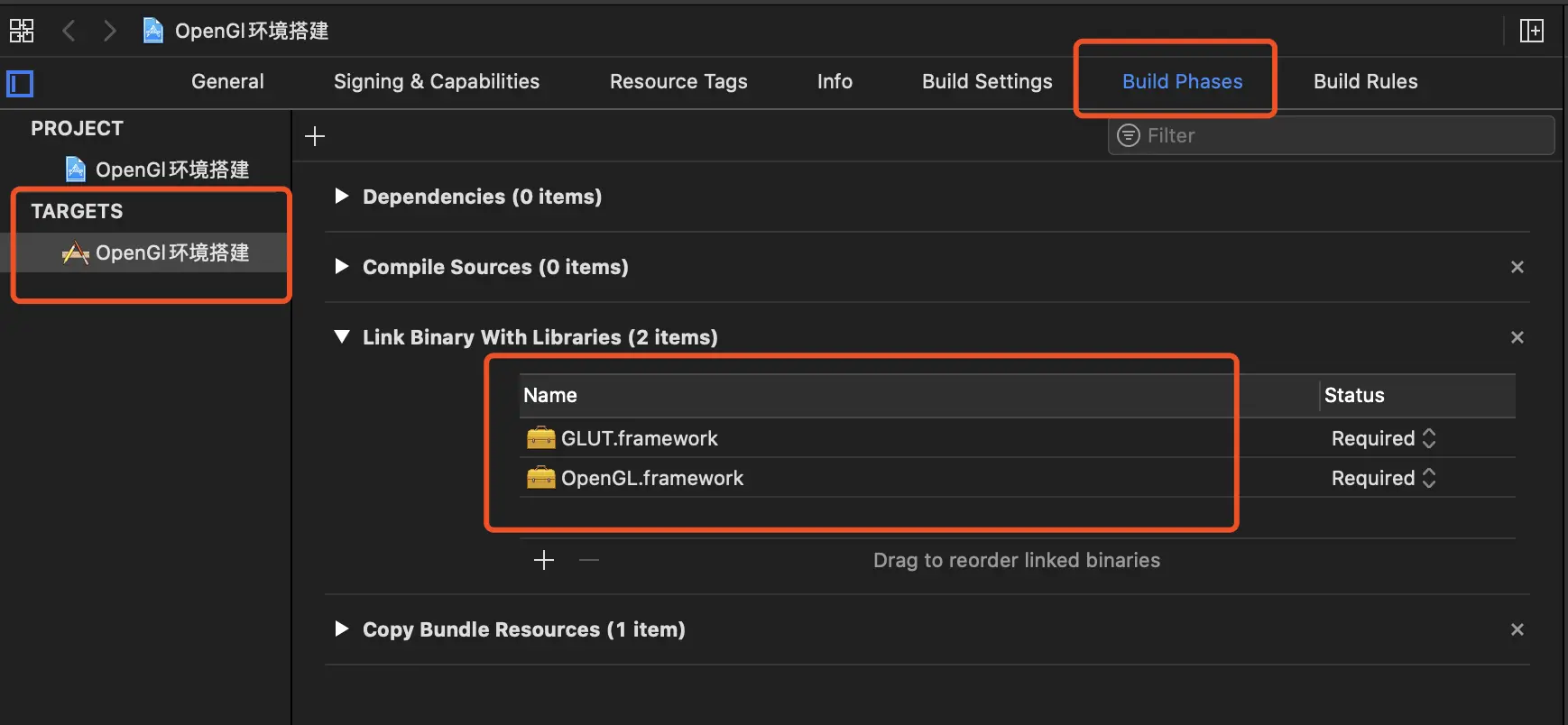Change GLUT.framework Required status
This screenshot has width=1568, height=725.
click(1383, 438)
